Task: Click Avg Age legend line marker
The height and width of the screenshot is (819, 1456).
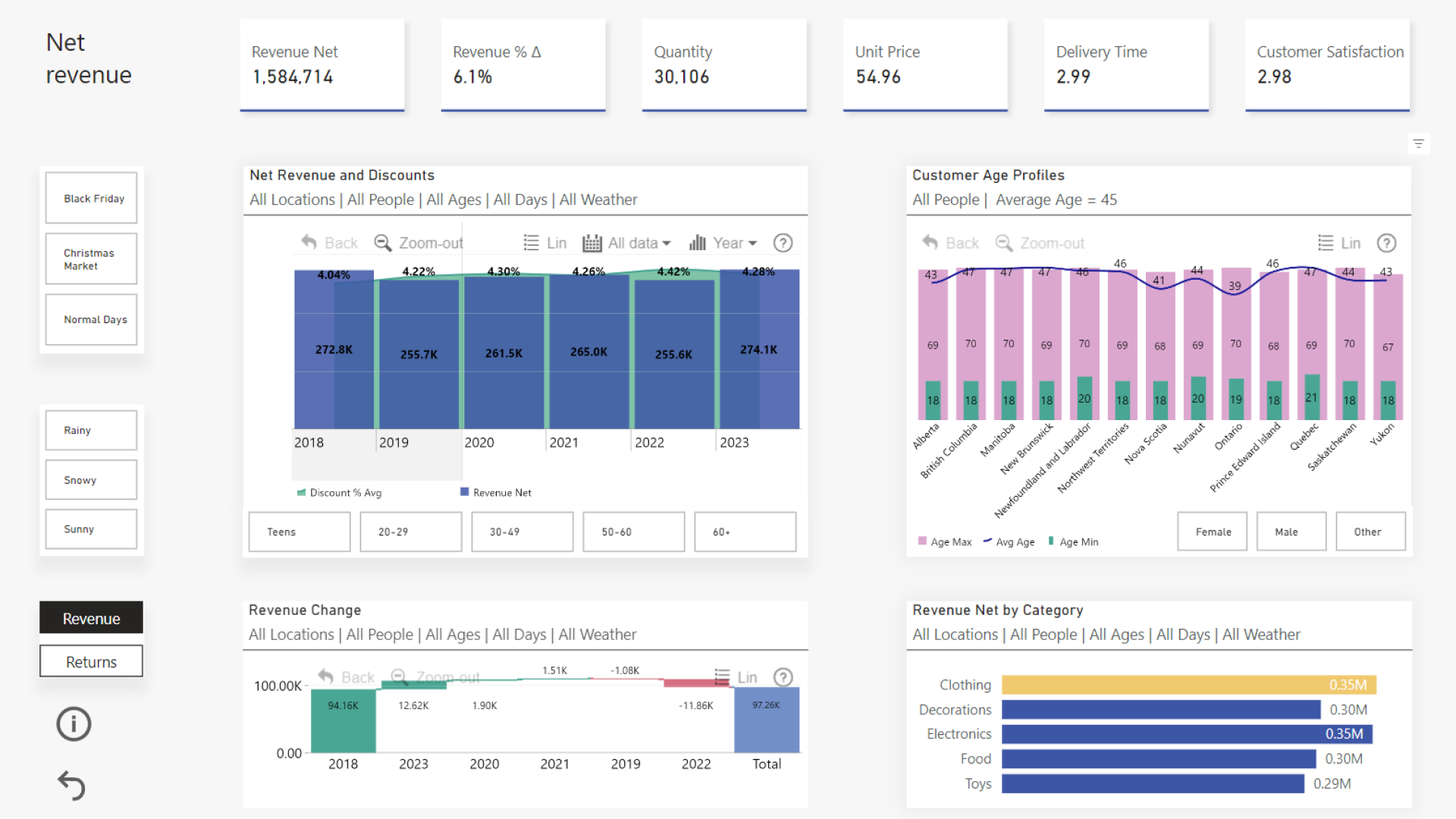Action: (x=987, y=541)
